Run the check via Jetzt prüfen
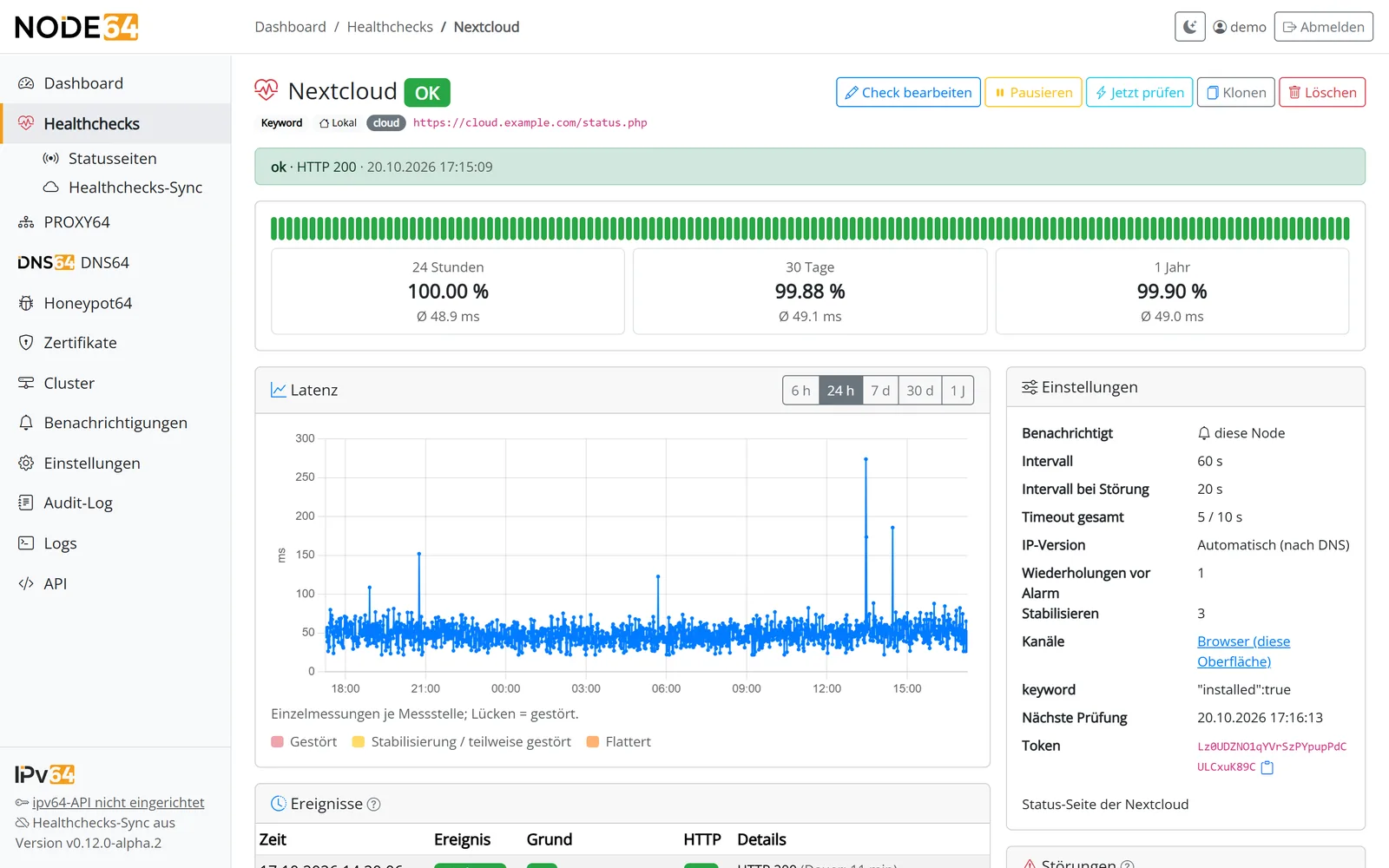Viewport: 1389px width, 868px height. (x=1139, y=93)
